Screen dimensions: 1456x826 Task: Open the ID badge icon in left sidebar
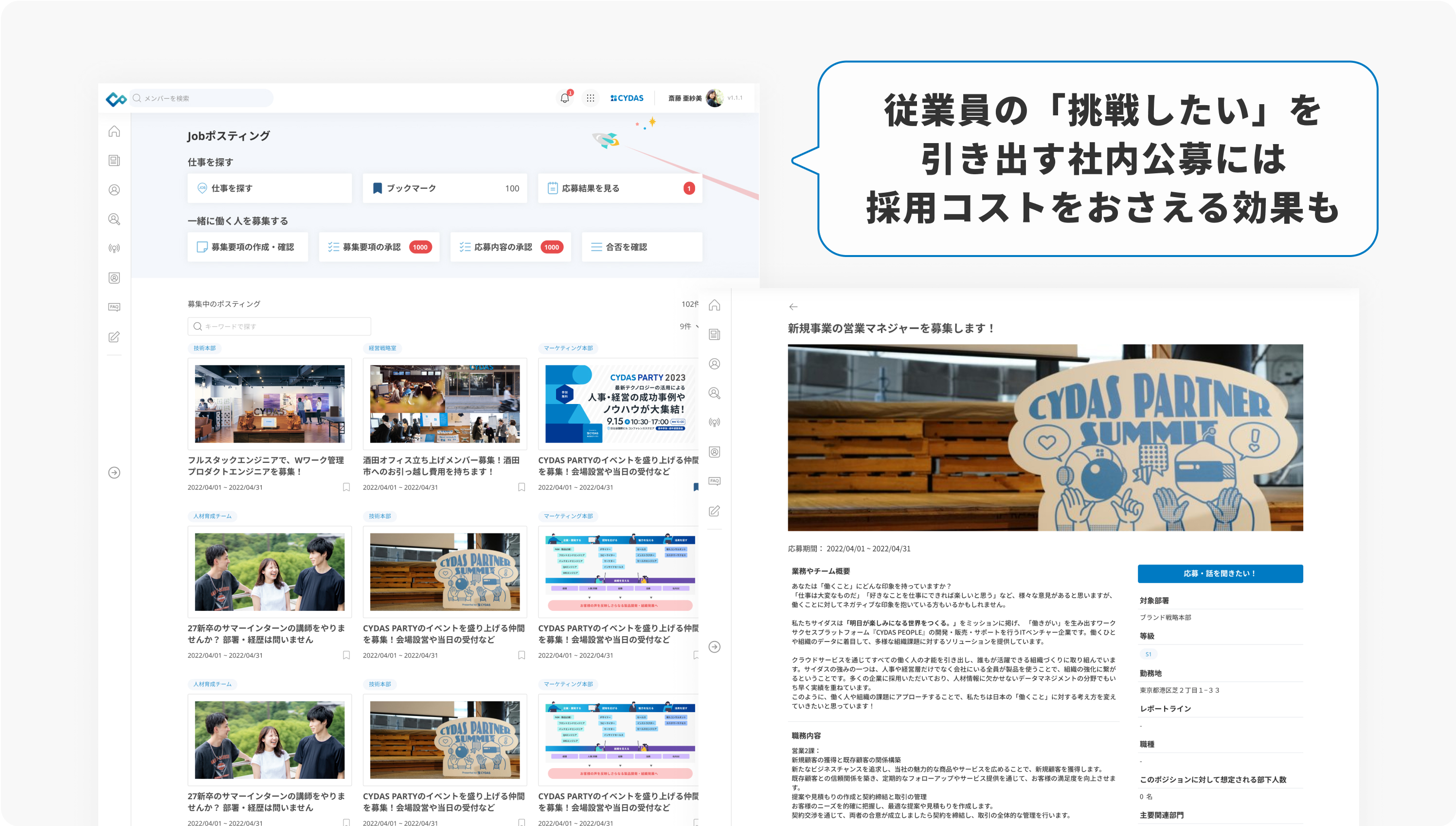pos(114,278)
